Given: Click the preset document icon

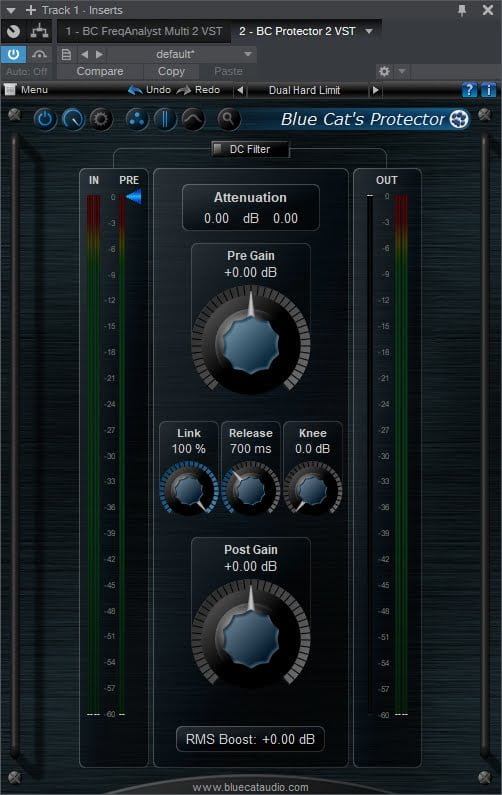Looking at the screenshot, I should point(66,54).
